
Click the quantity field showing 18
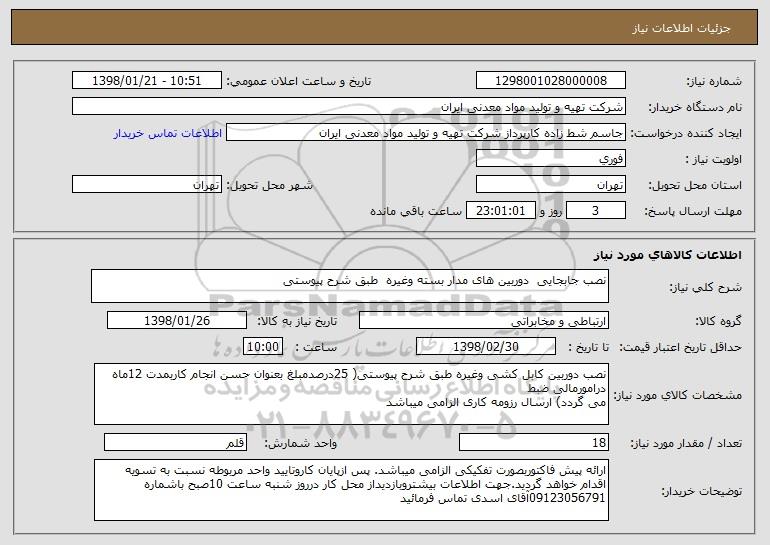(534, 442)
